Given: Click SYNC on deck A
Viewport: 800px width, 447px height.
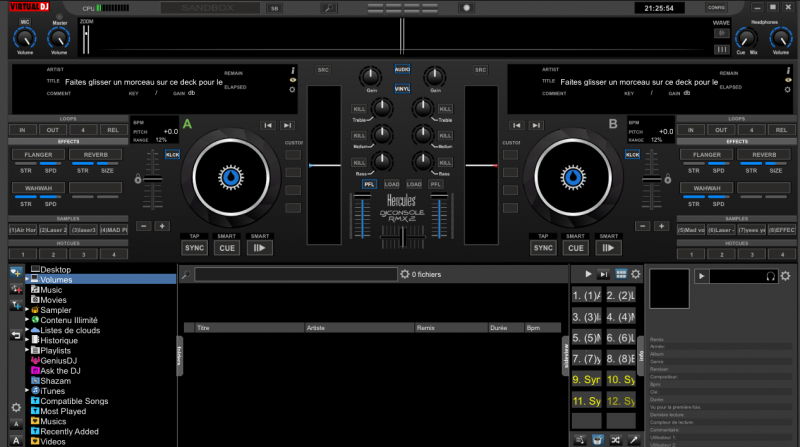Looking at the screenshot, I should click(194, 248).
